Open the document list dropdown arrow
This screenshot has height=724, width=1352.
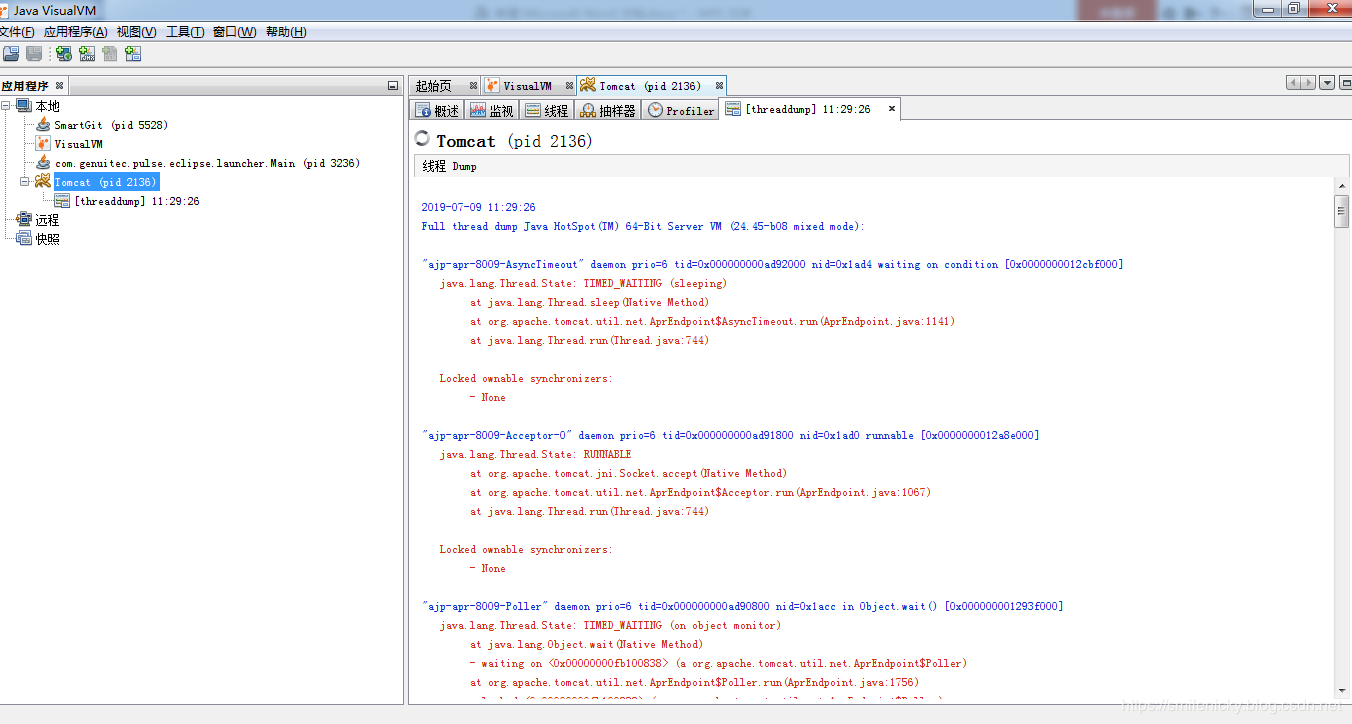click(x=1327, y=83)
